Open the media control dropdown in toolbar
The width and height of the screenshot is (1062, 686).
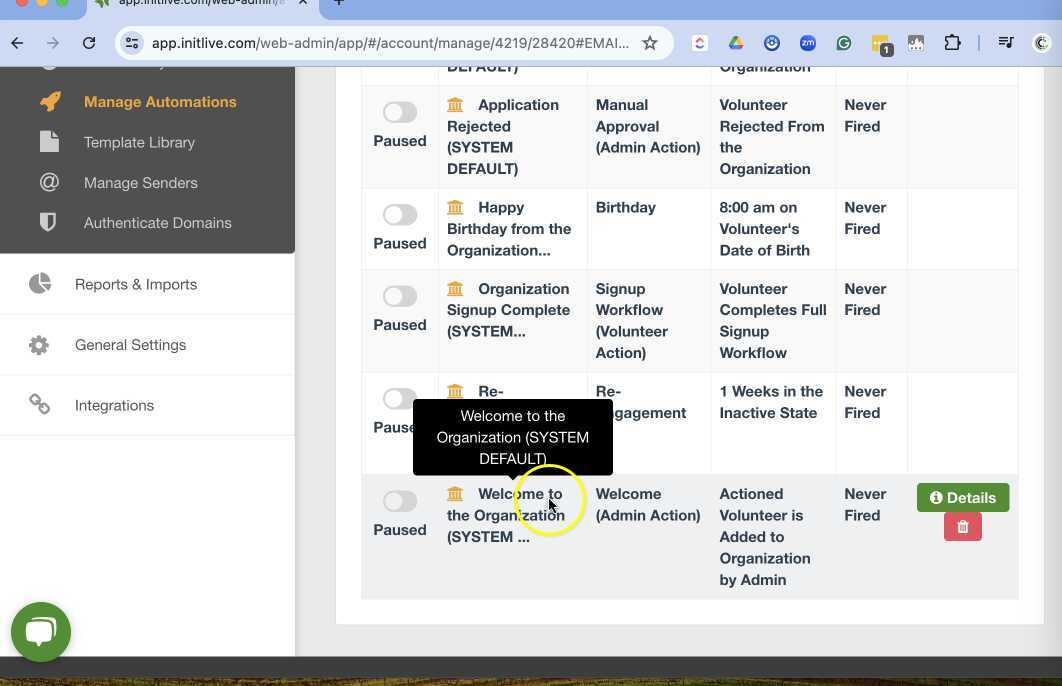pyautogui.click(x=1006, y=43)
